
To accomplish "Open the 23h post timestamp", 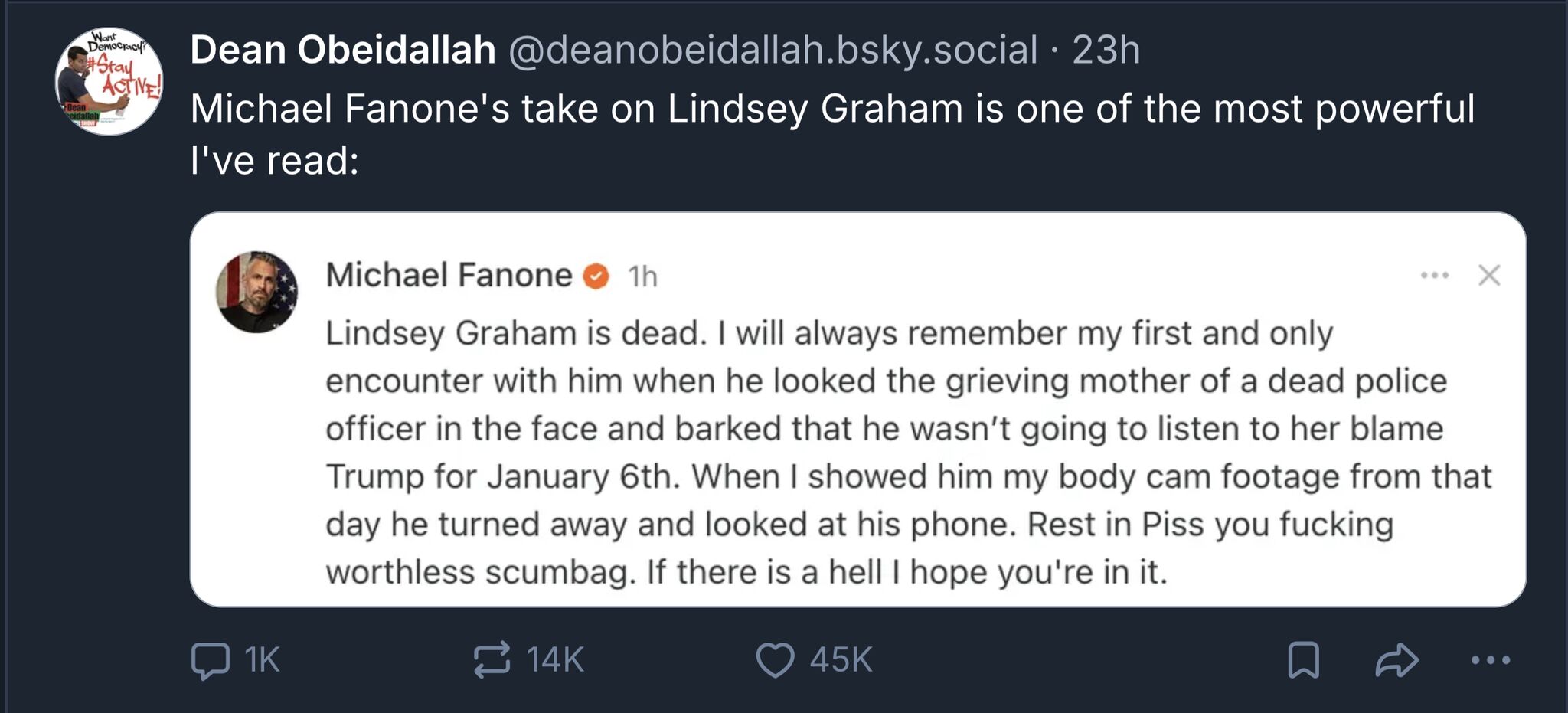I will pyautogui.click(x=1106, y=51).
